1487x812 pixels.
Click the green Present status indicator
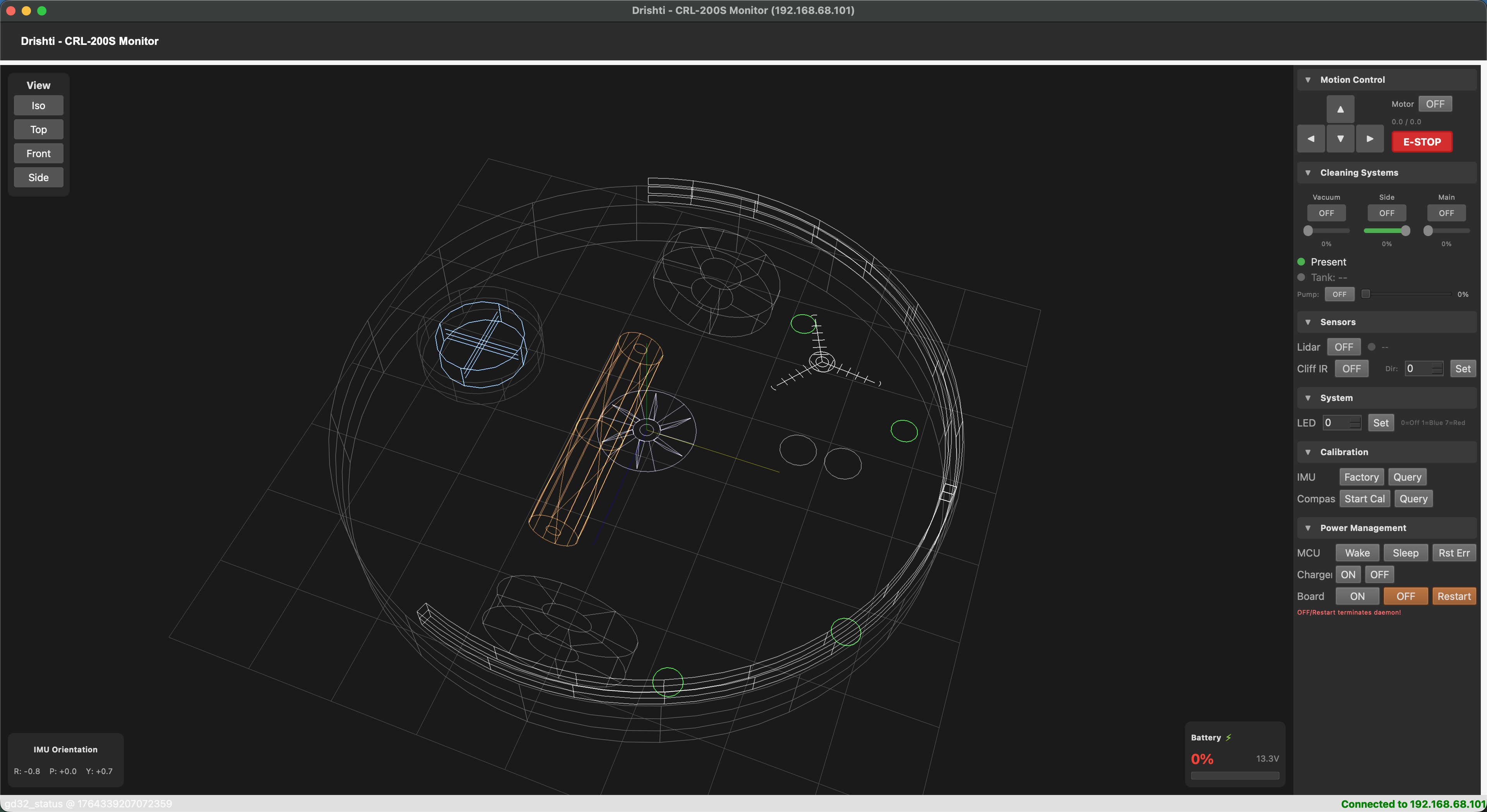coord(1301,262)
